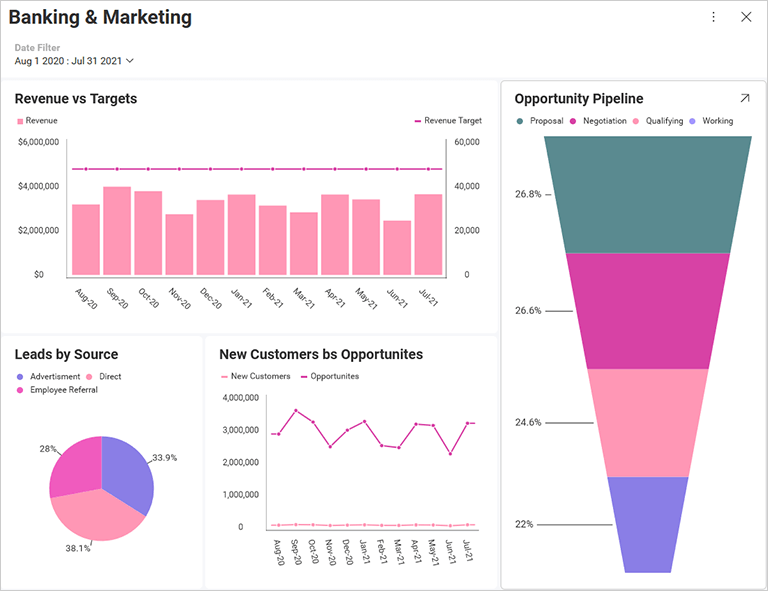Select the Aug 1 2020 date range
Viewport: 768px width, 591px height.
coord(68,61)
